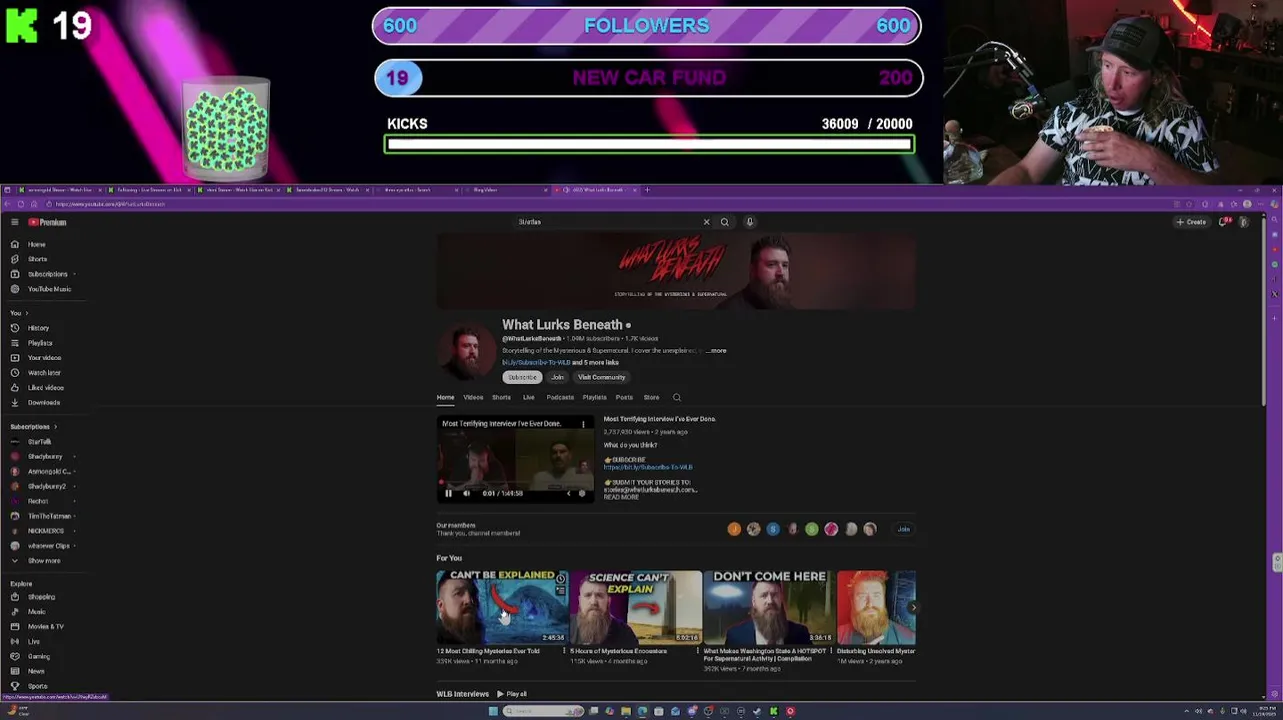Open options for 12 Most Chilling Mysteries

tap(564, 651)
